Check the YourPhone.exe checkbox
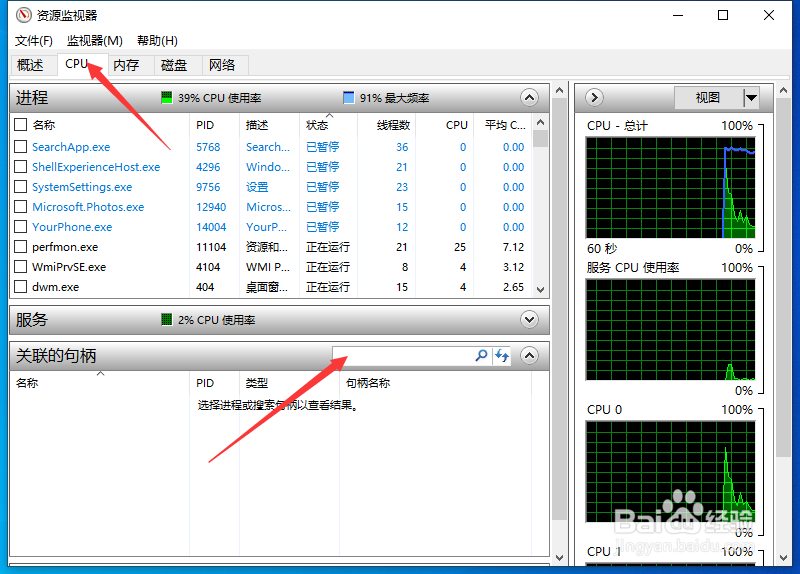Viewport: 800px width, 574px height. pos(20,227)
